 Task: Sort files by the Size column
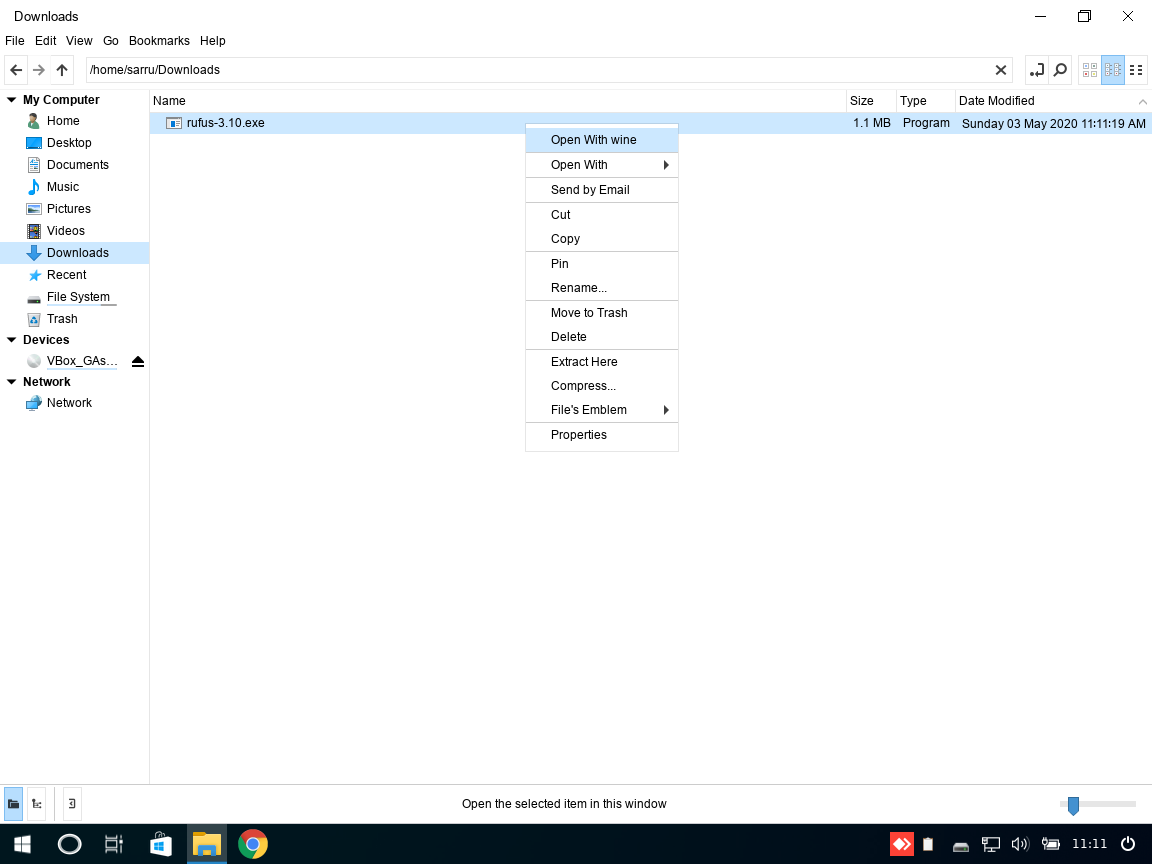(x=861, y=101)
